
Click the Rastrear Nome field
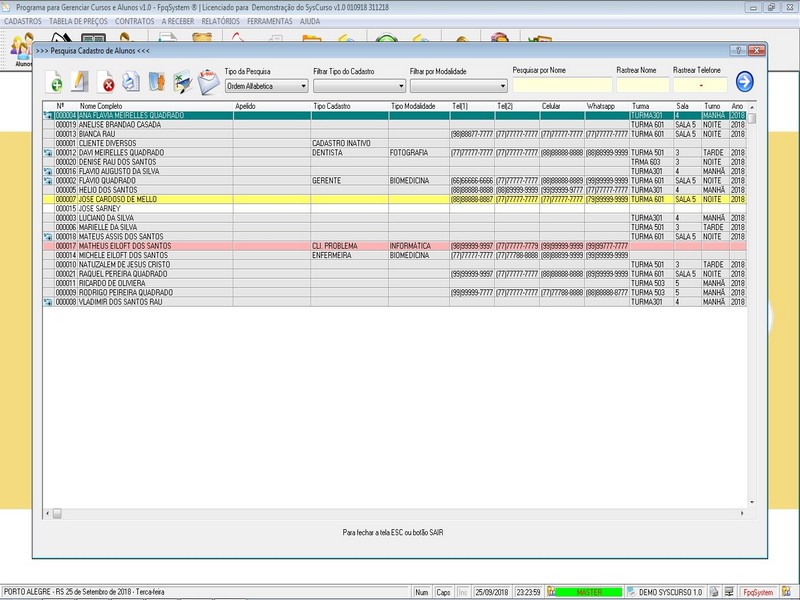643,85
